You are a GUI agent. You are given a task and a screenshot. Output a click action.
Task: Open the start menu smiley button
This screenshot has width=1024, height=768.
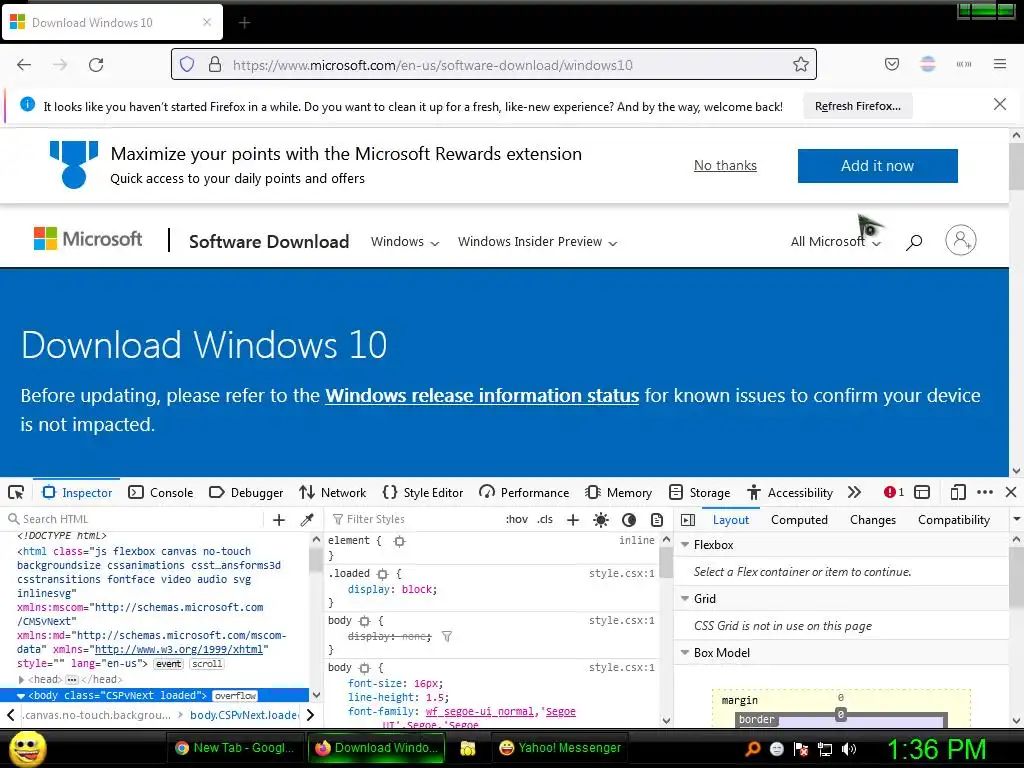(x=27, y=748)
